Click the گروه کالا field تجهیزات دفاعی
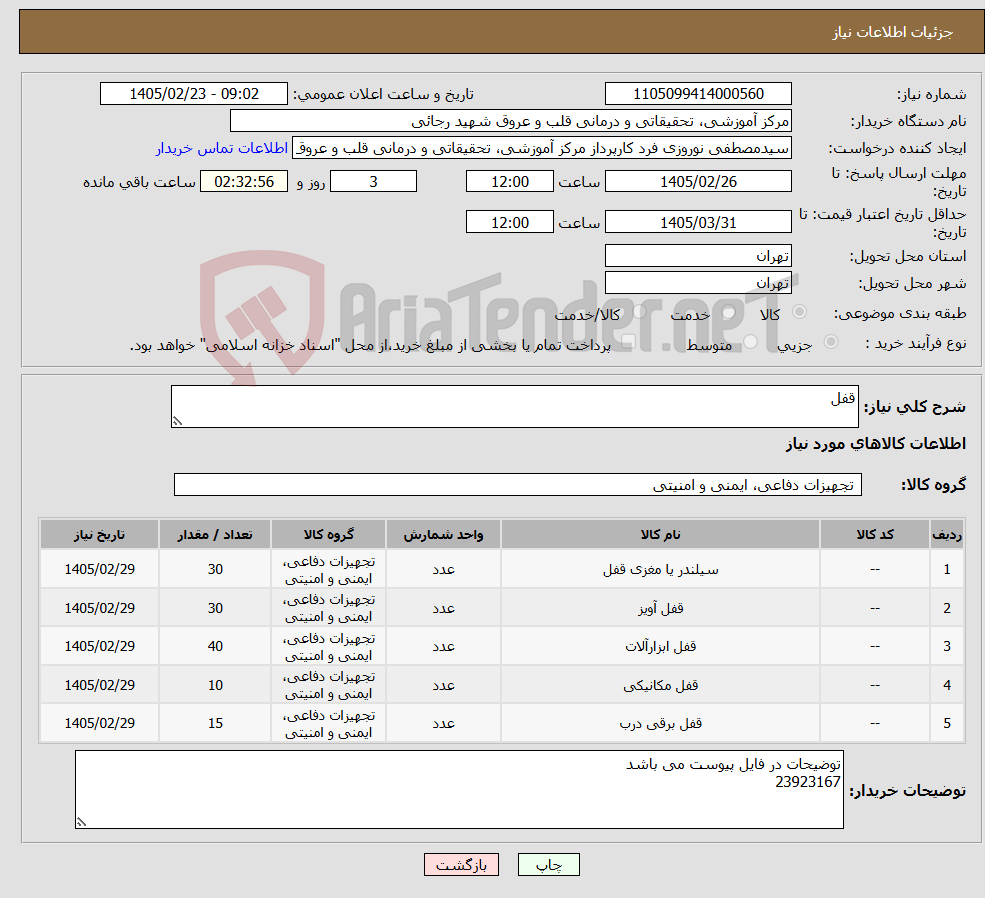Image resolution: width=985 pixels, height=898 pixels. (x=518, y=485)
